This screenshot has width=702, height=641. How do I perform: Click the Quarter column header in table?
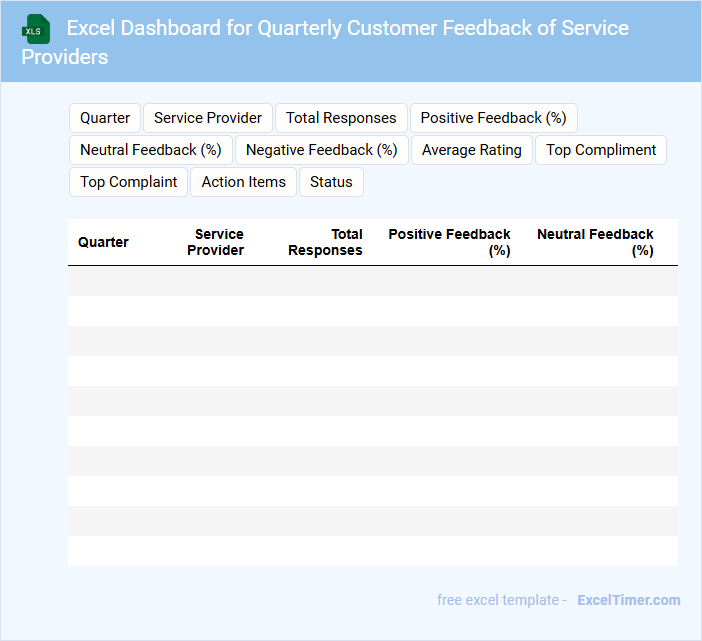(103, 242)
